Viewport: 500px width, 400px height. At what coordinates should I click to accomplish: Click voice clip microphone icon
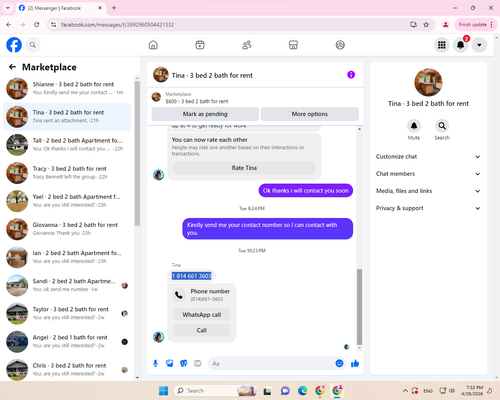(x=155, y=363)
